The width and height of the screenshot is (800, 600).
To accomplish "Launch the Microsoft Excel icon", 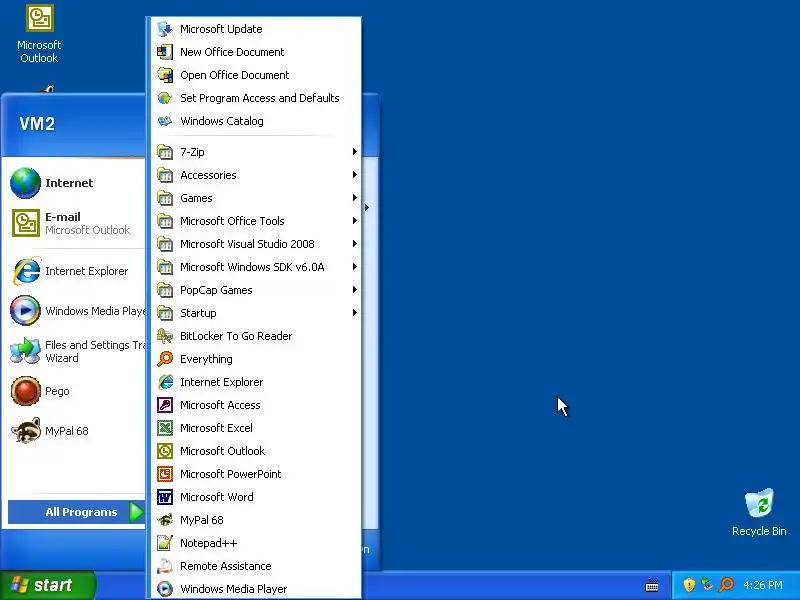I will coord(165,428).
